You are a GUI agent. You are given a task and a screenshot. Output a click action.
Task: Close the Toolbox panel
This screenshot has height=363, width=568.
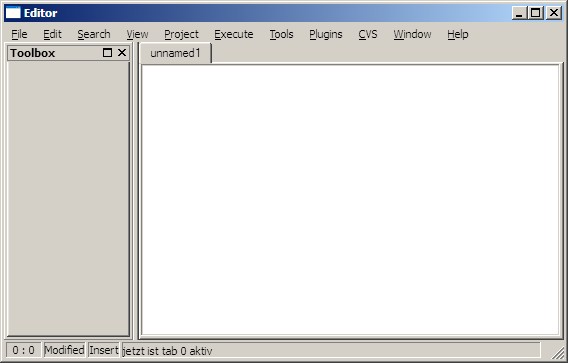click(122, 53)
